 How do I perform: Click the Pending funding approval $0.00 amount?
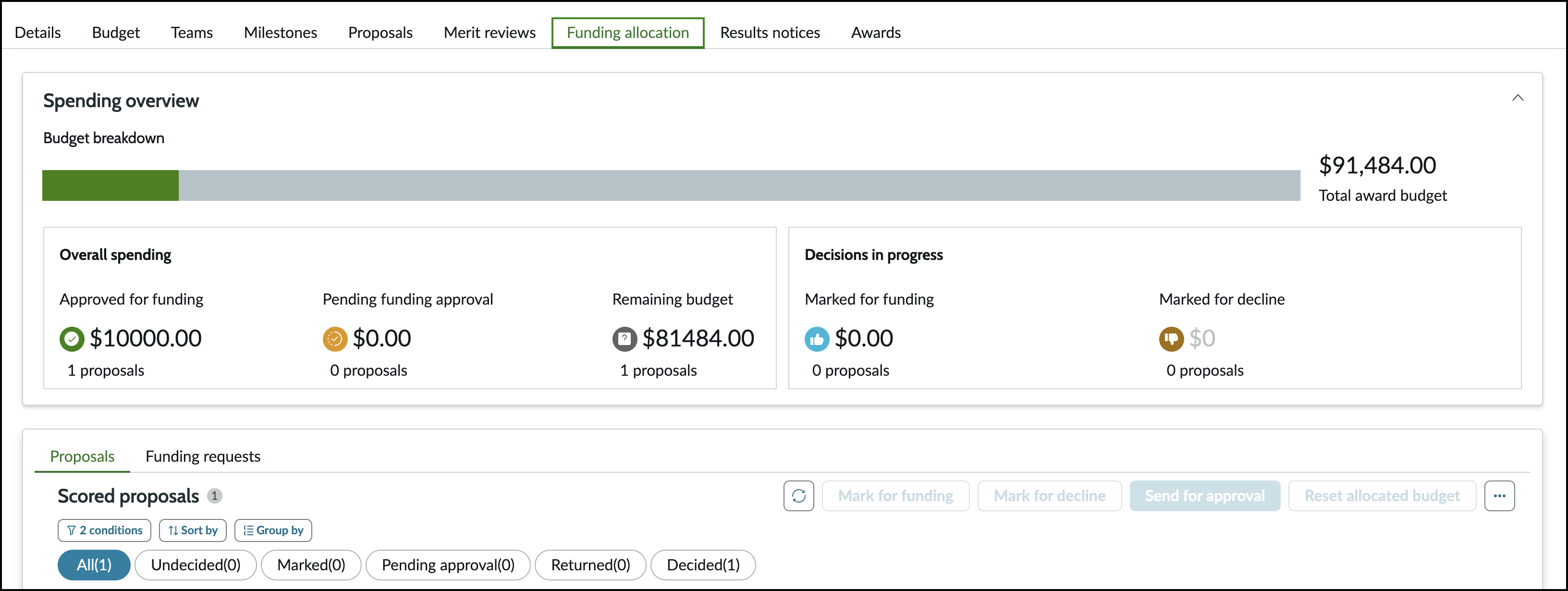click(381, 339)
